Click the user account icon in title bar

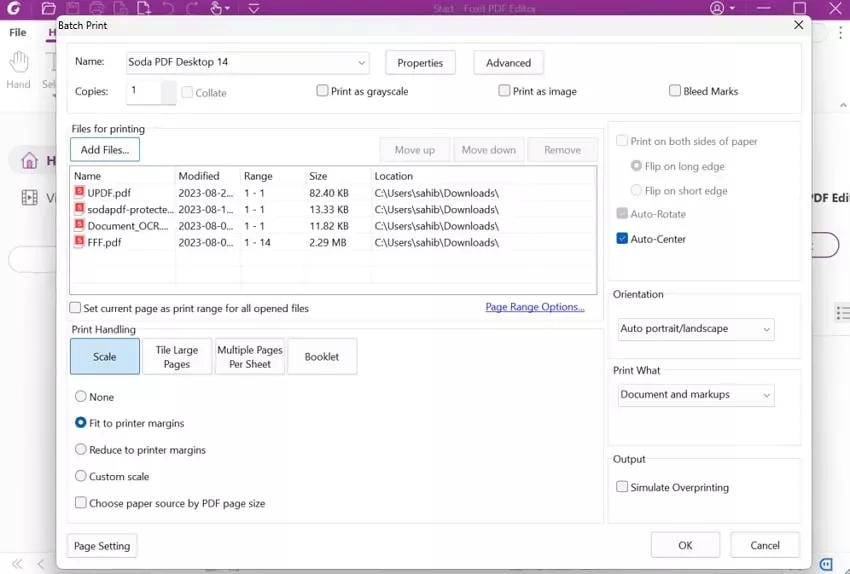point(717,8)
